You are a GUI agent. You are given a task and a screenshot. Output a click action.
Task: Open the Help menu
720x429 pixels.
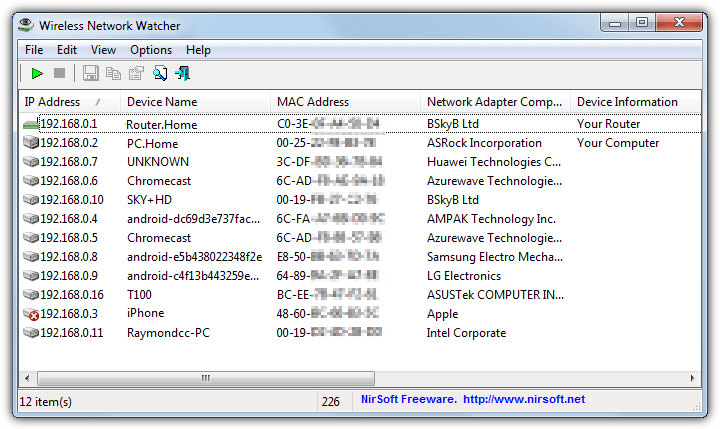198,50
